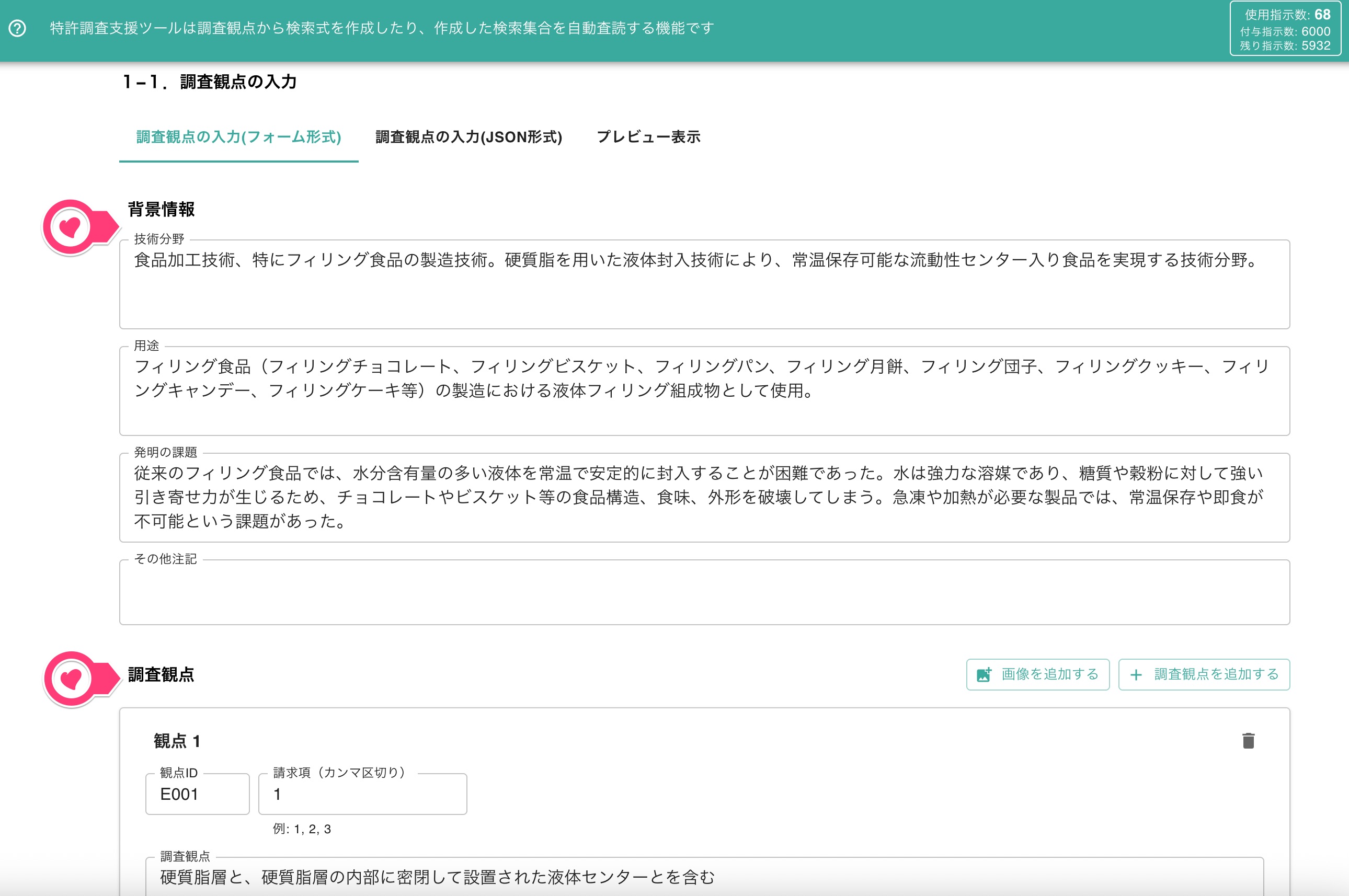
Task: Open the フォーム形式 input tab
Action: [x=238, y=137]
